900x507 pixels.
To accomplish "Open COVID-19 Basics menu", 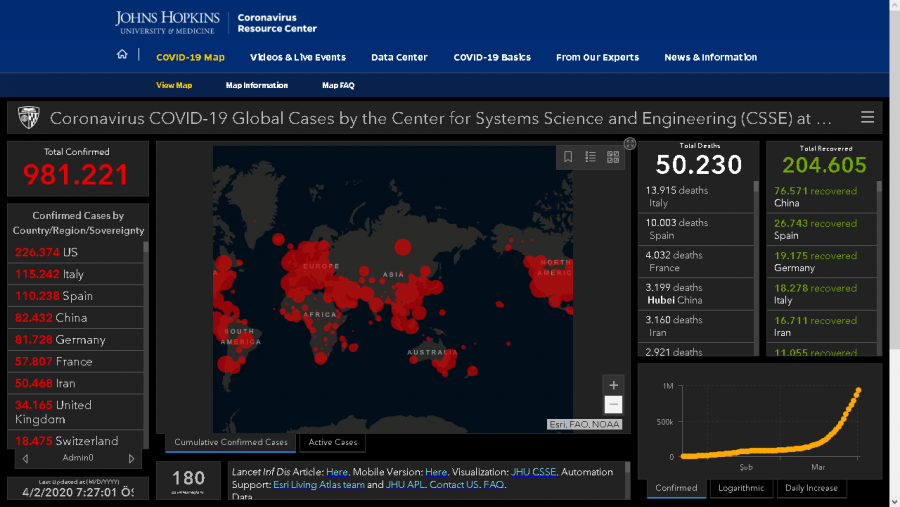I will (492, 57).
